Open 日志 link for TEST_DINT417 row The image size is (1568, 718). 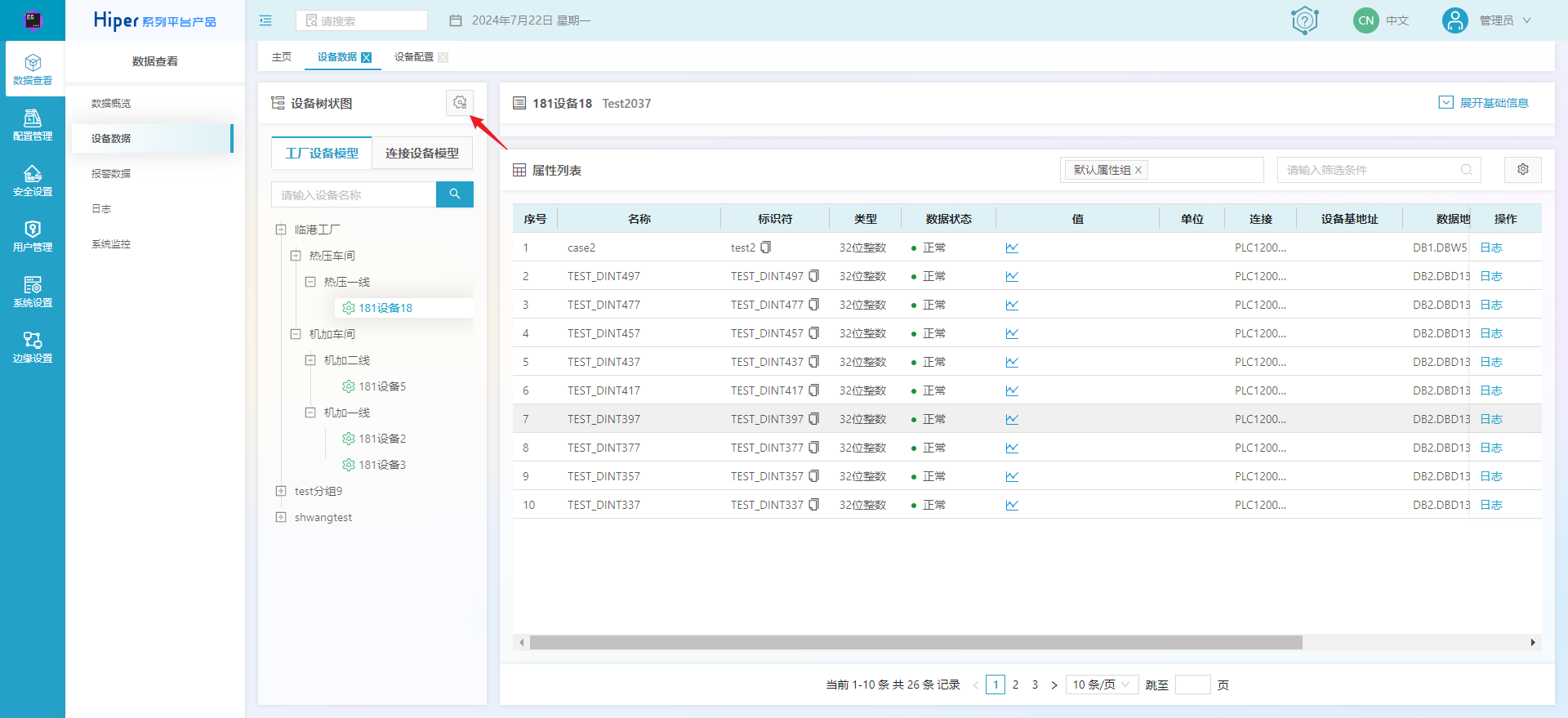tap(1491, 390)
